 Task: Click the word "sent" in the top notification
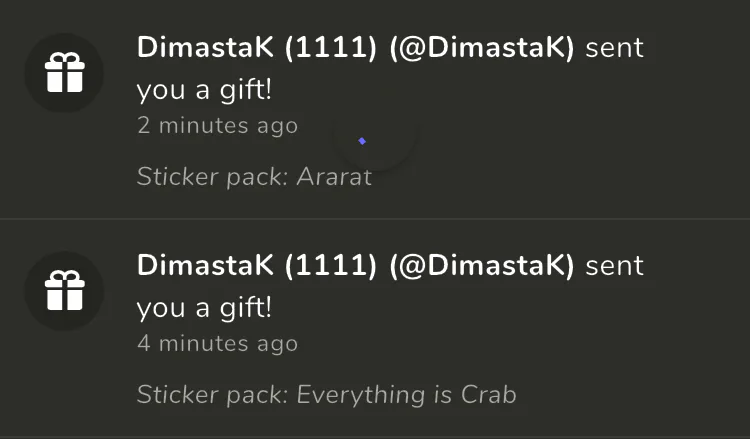click(x=614, y=47)
